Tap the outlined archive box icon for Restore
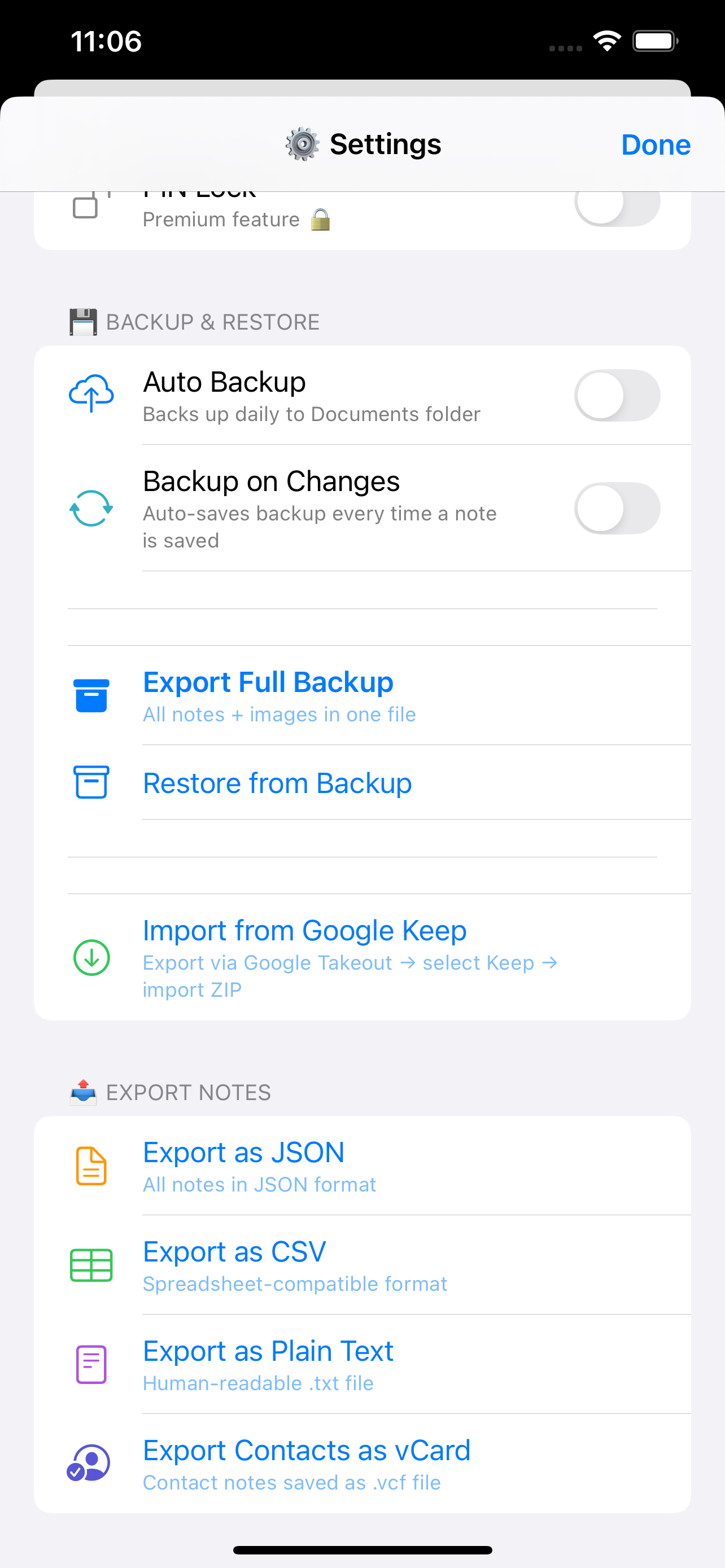This screenshot has height=1568, width=725. point(91,782)
